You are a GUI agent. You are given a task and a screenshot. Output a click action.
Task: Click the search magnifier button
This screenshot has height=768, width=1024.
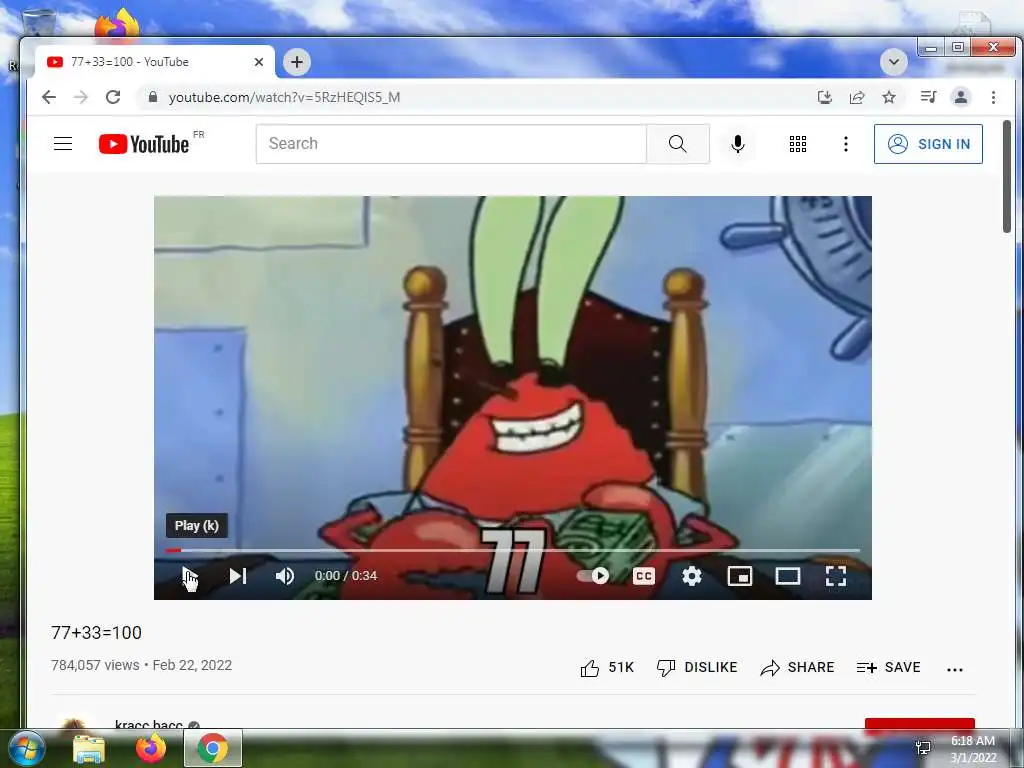click(678, 144)
